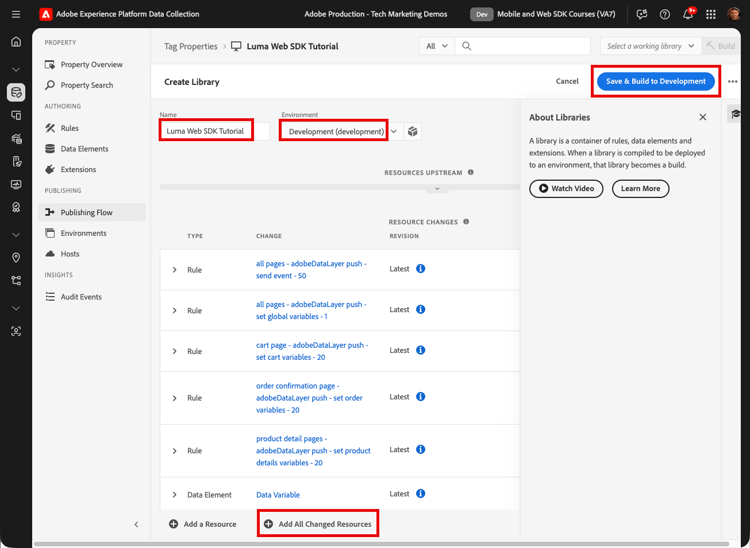The height and width of the screenshot is (548, 750).
Task: Expand the Data Variable data element row
Action: pyautogui.click(x=175, y=495)
